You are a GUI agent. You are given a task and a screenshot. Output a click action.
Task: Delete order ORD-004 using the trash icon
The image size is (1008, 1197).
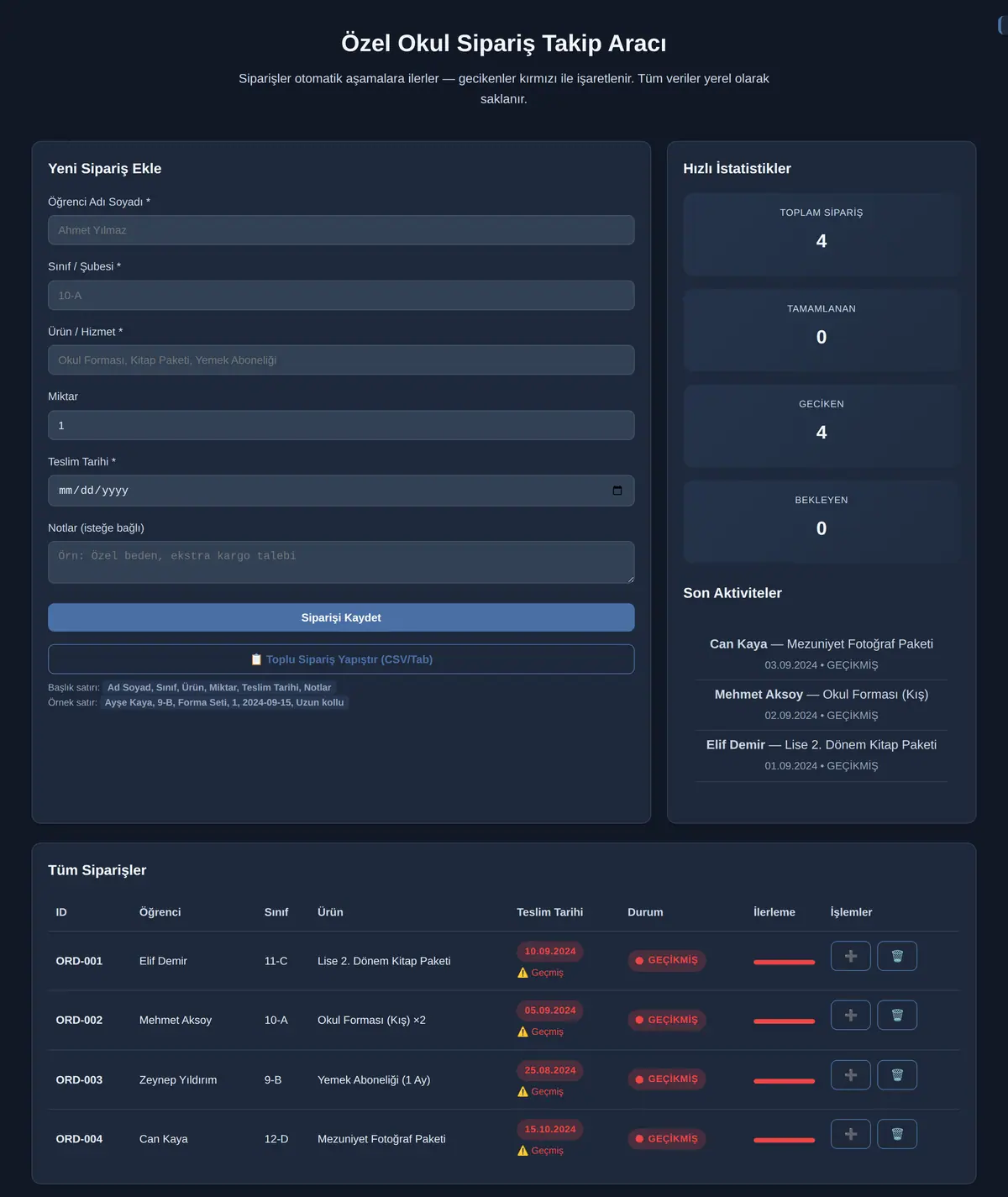[x=897, y=1134]
